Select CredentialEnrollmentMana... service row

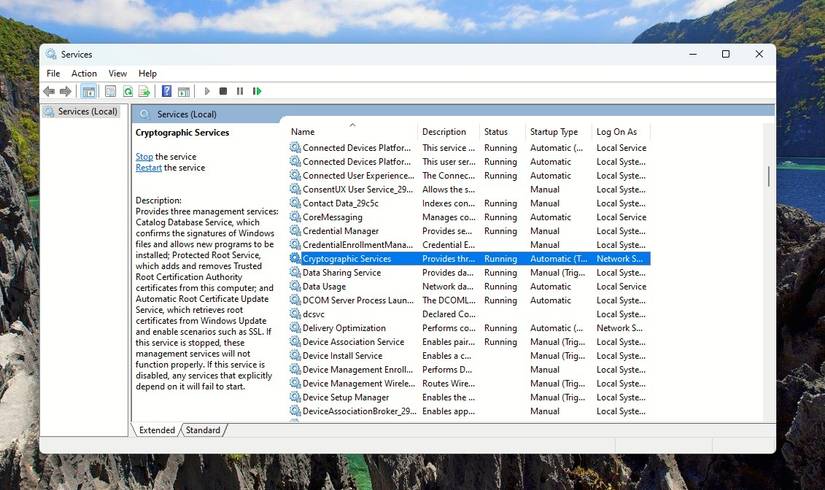click(x=469, y=245)
